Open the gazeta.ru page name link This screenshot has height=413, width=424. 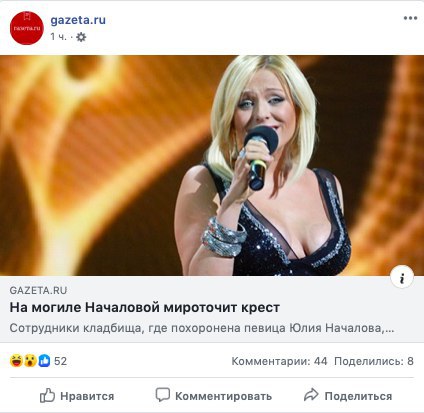pos(78,20)
